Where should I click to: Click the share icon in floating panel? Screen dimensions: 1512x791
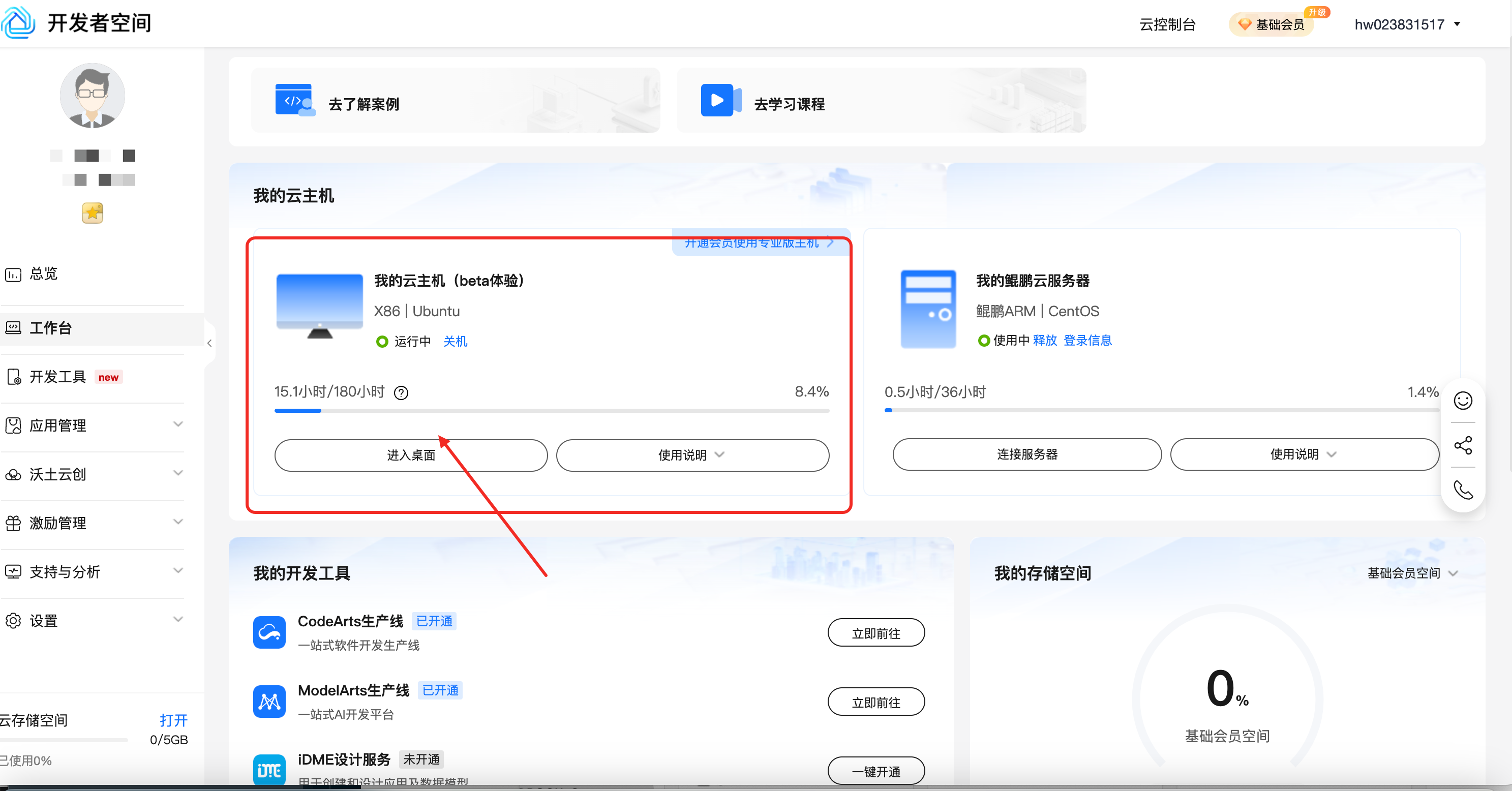[1462, 445]
